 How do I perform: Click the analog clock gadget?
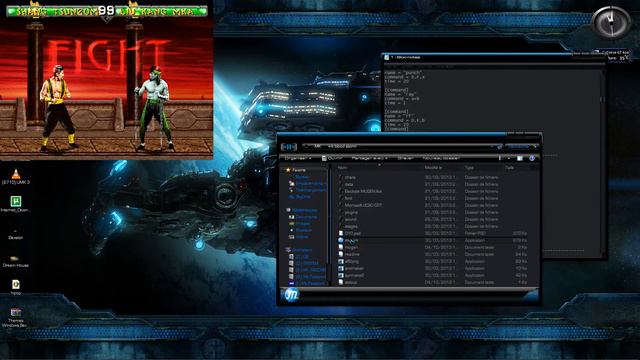pyautogui.click(x=611, y=23)
